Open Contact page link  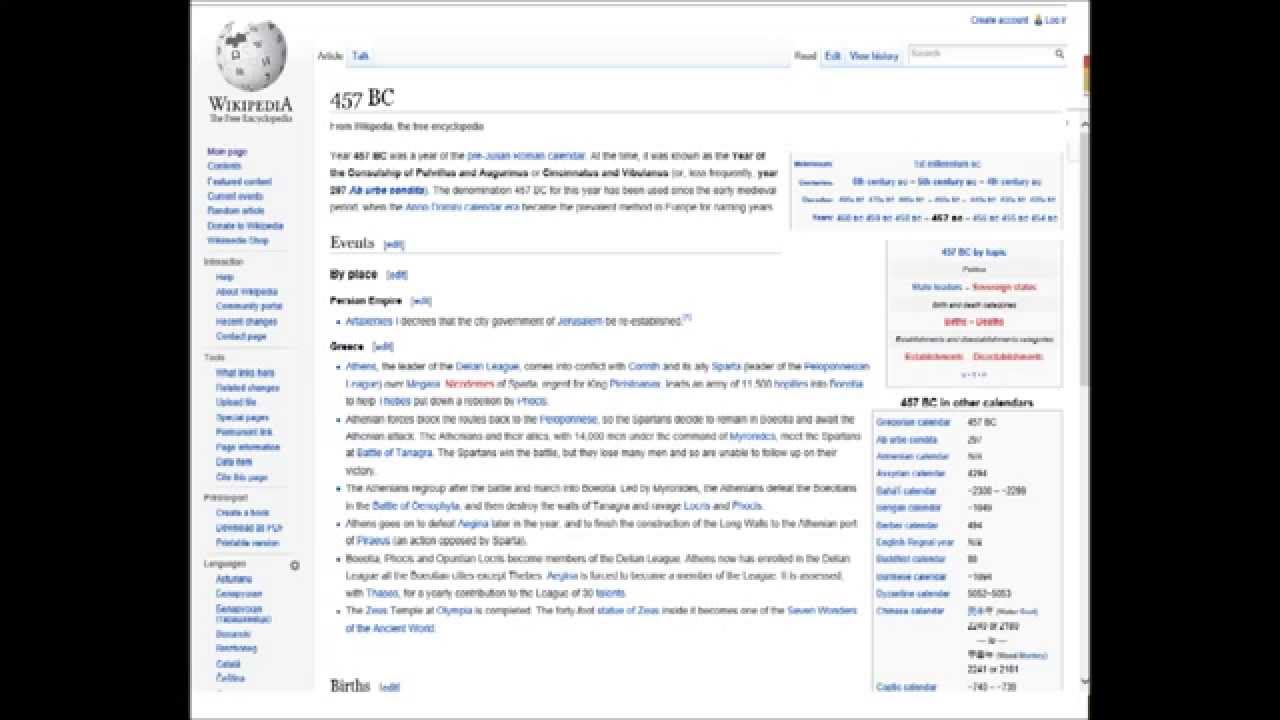coord(241,337)
